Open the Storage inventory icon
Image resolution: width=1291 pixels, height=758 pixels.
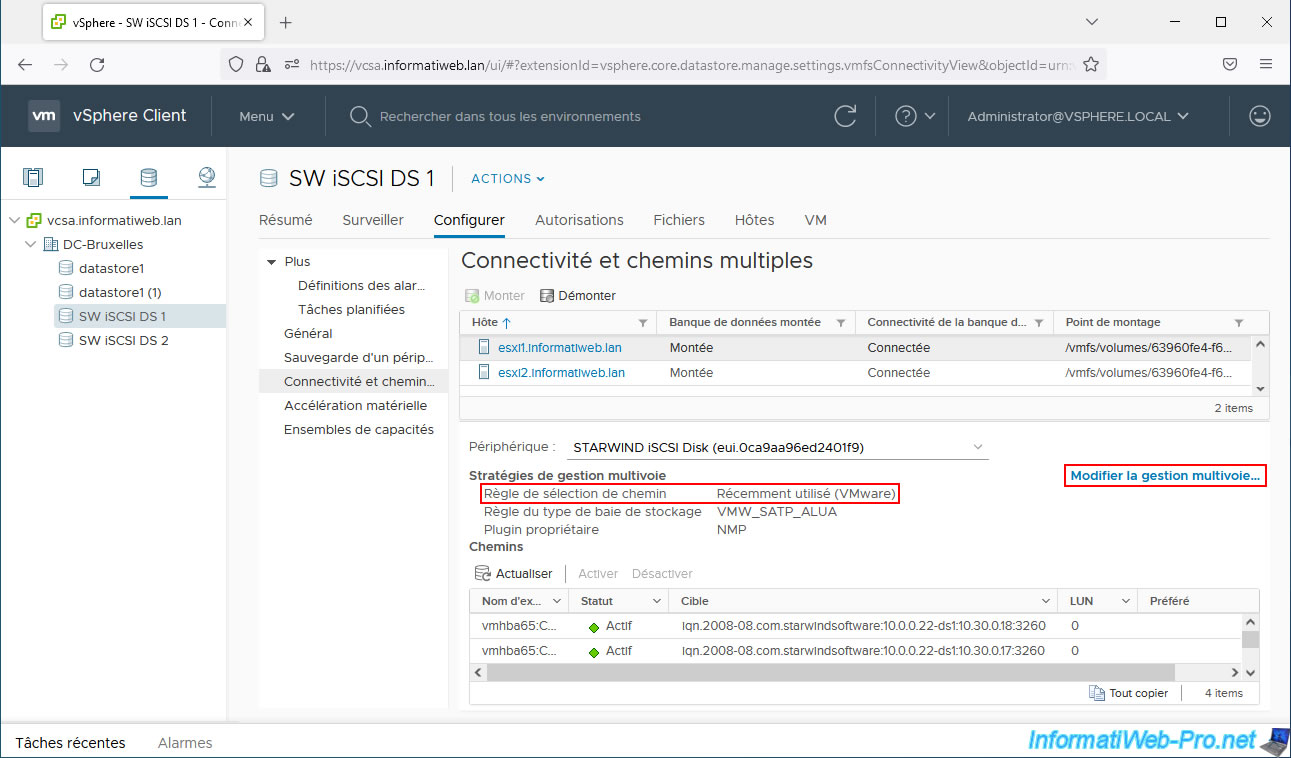148,178
